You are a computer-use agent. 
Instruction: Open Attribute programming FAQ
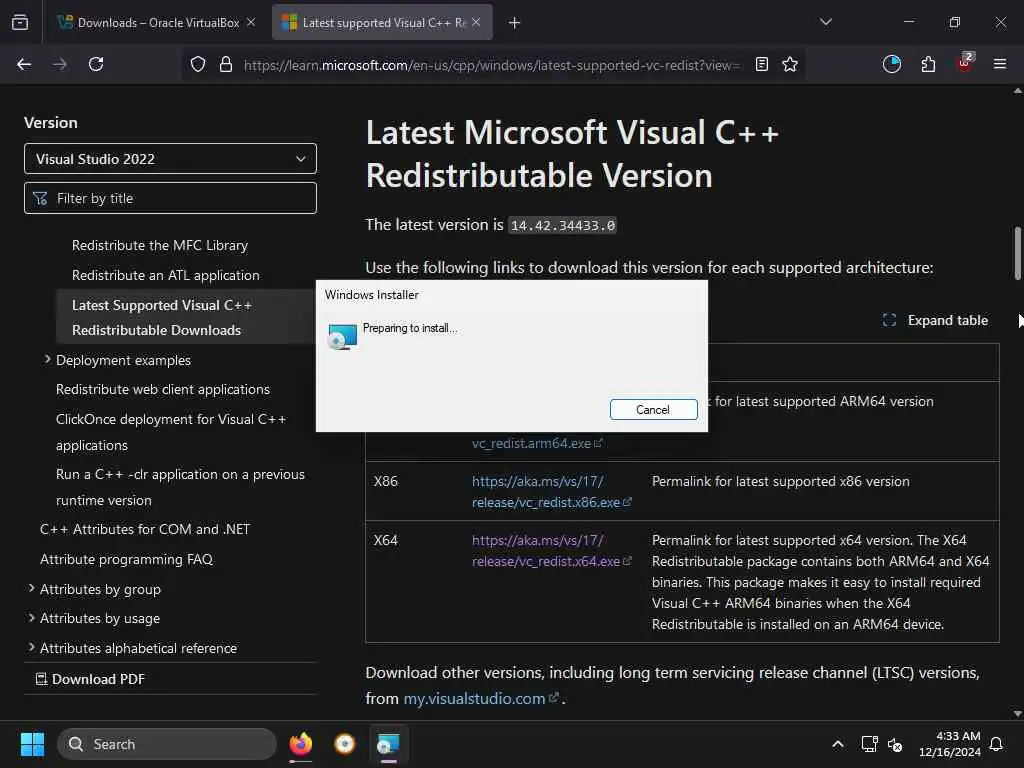click(127, 559)
